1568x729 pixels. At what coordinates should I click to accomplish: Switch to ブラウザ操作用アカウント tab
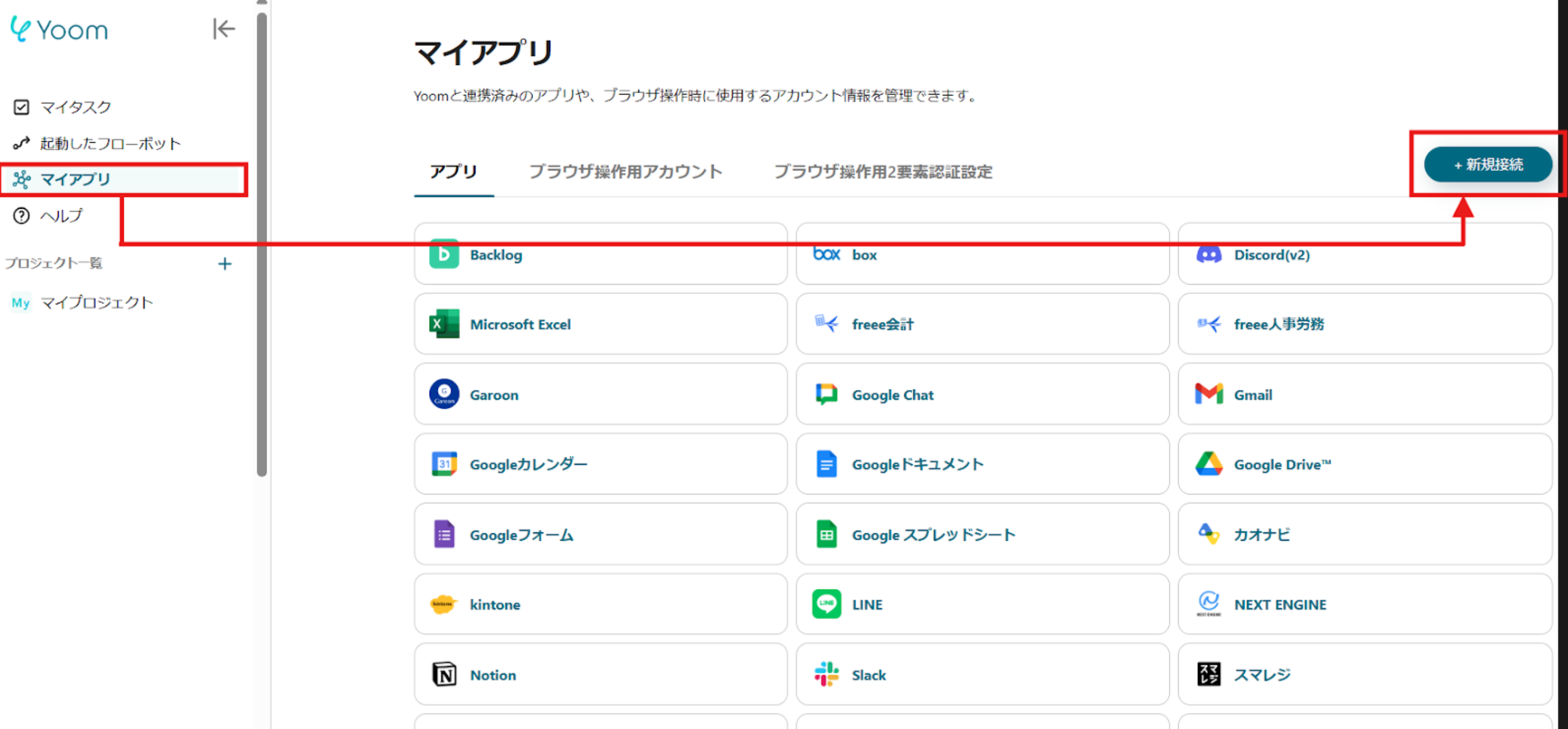[625, 172]
